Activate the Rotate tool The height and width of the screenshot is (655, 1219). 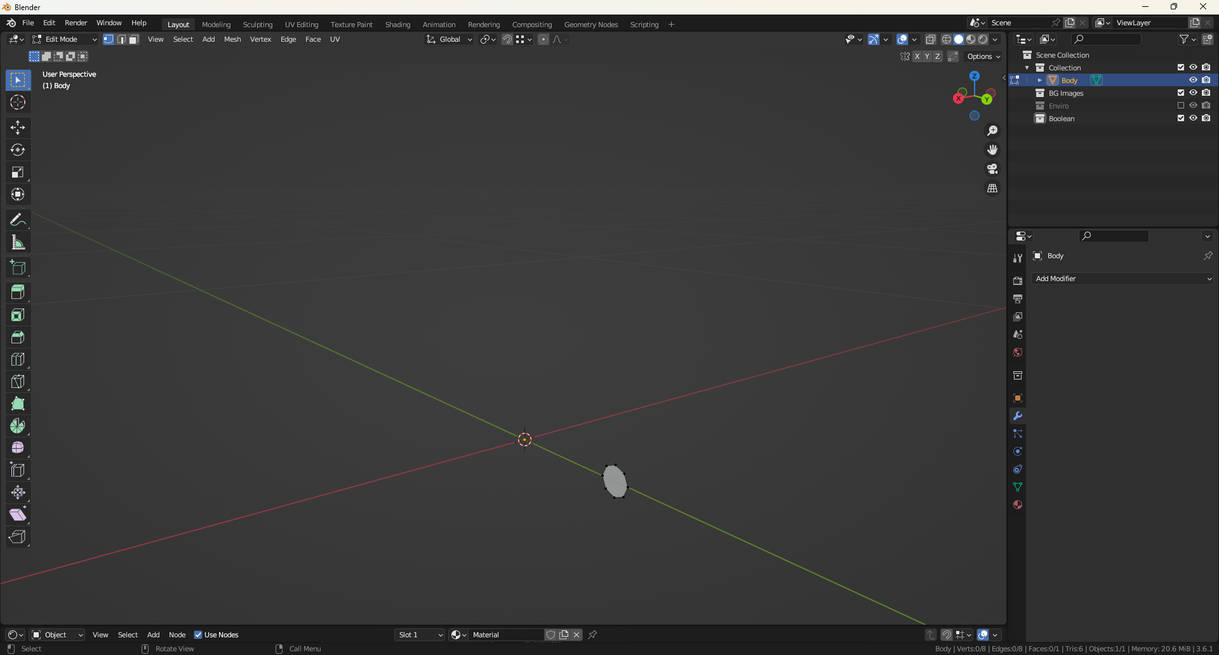(x=18, y=150)
